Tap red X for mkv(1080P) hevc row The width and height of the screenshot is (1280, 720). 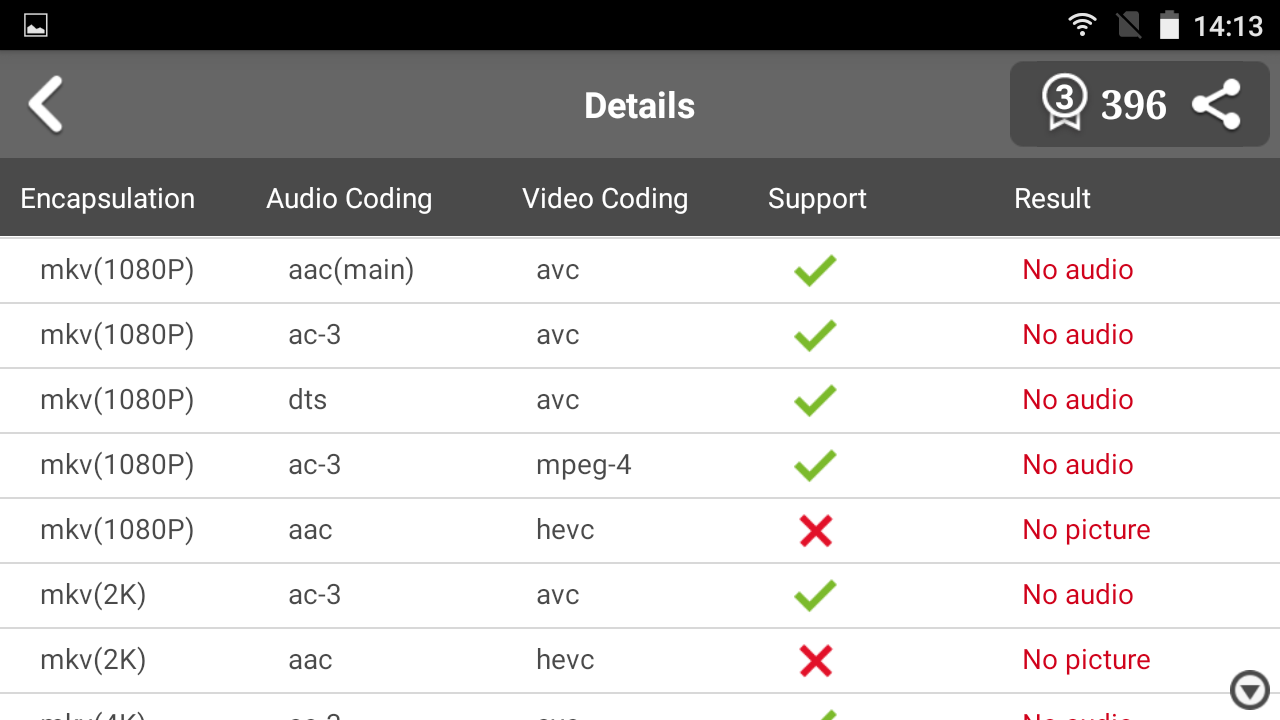(815, 530)
